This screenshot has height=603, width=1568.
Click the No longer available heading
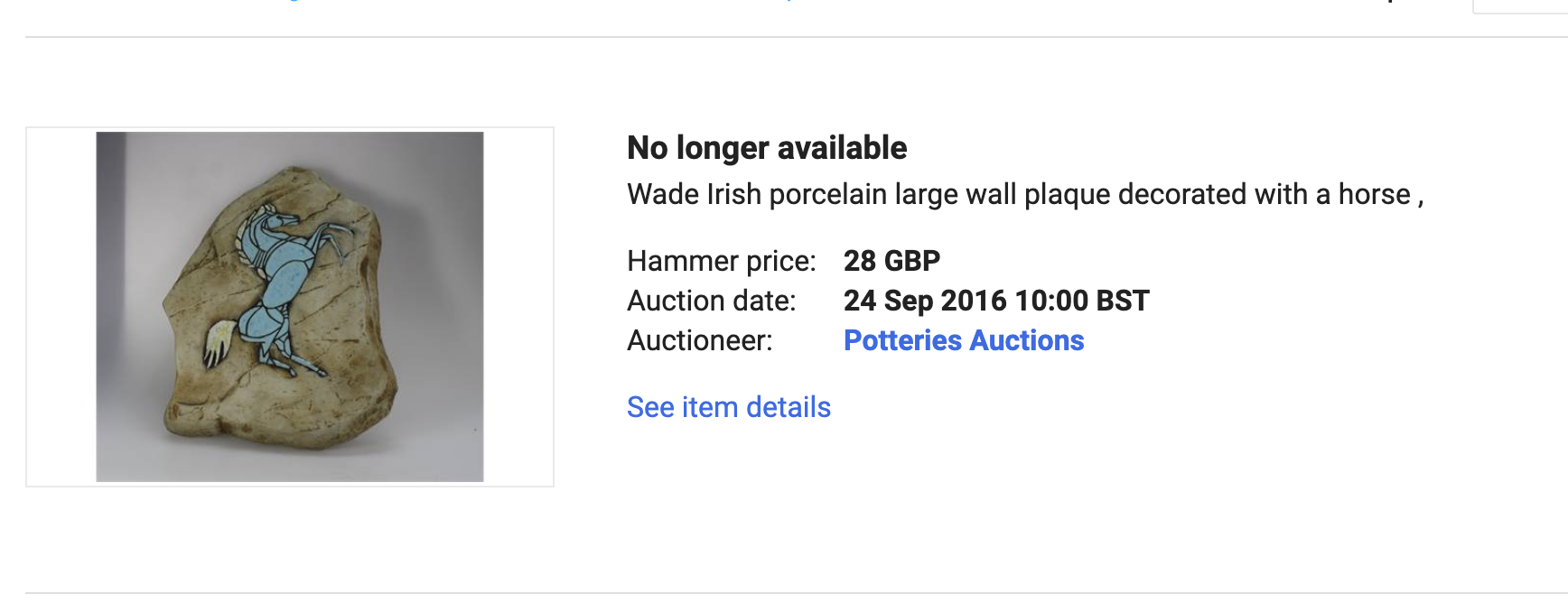click(x=766, y=148)
